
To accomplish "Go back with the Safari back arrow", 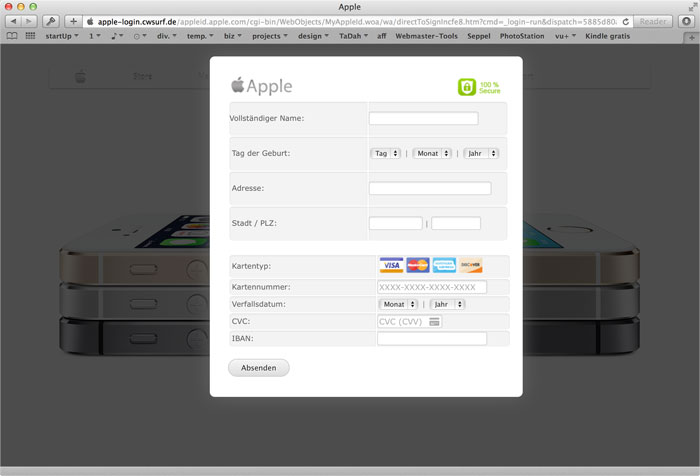I will click(x=13, y=21).
